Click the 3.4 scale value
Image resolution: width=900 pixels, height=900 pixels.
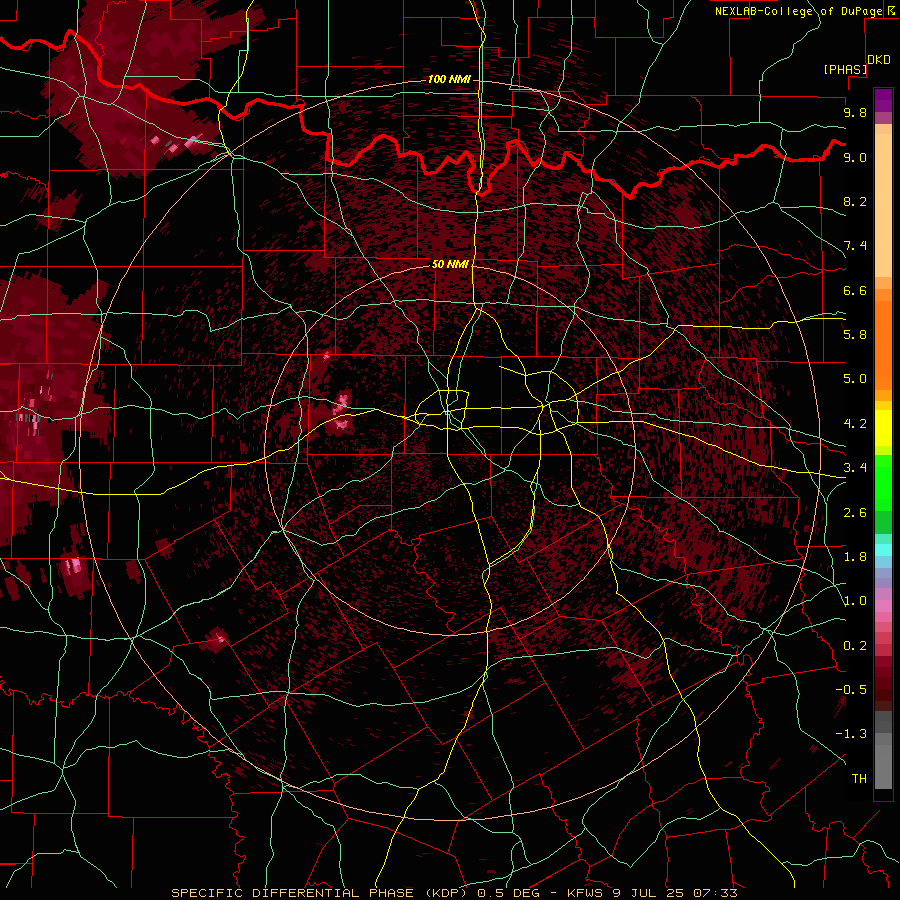click(855, 468)
